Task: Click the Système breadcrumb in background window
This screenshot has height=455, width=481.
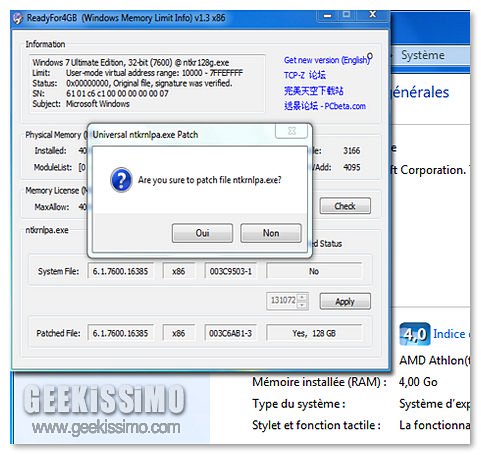Action: click(x=423, y=55)
